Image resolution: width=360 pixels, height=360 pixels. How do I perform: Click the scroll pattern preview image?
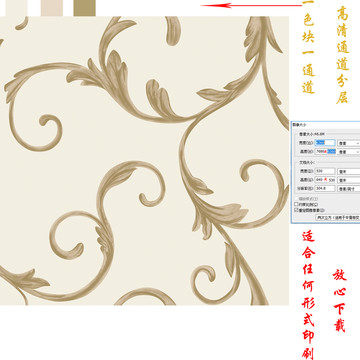click(144, 161)
